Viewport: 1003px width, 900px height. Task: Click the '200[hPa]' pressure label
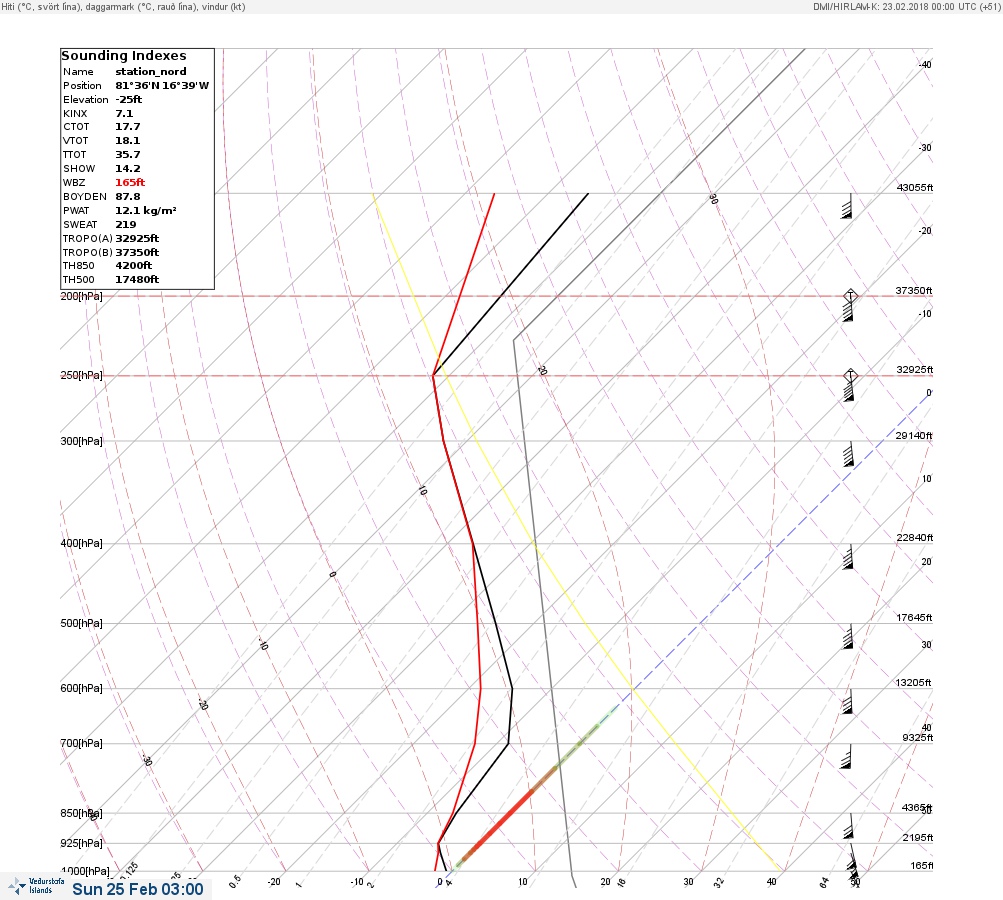pos(81,296)
